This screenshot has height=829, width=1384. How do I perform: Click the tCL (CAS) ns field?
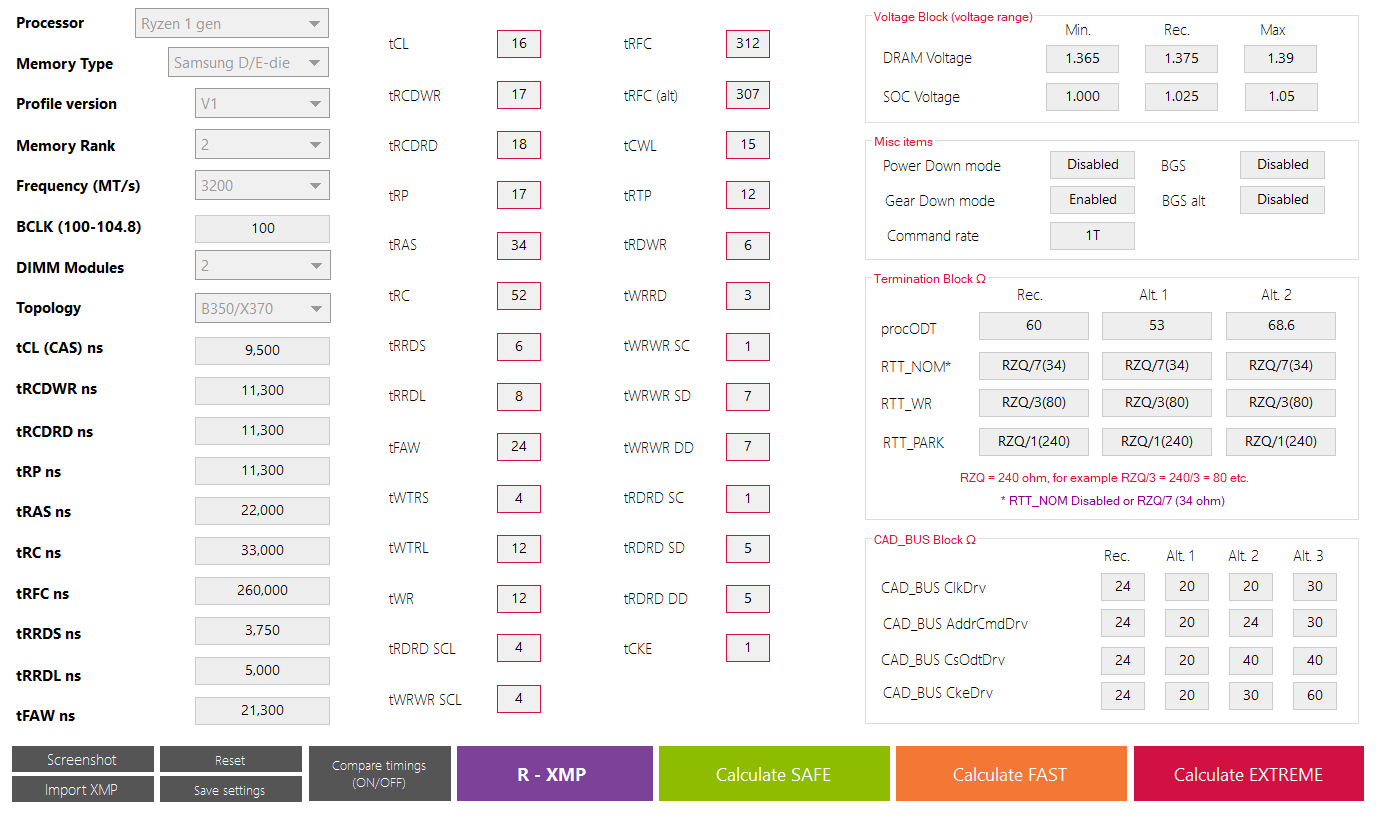pyautogui.click(x=262, y=350)
